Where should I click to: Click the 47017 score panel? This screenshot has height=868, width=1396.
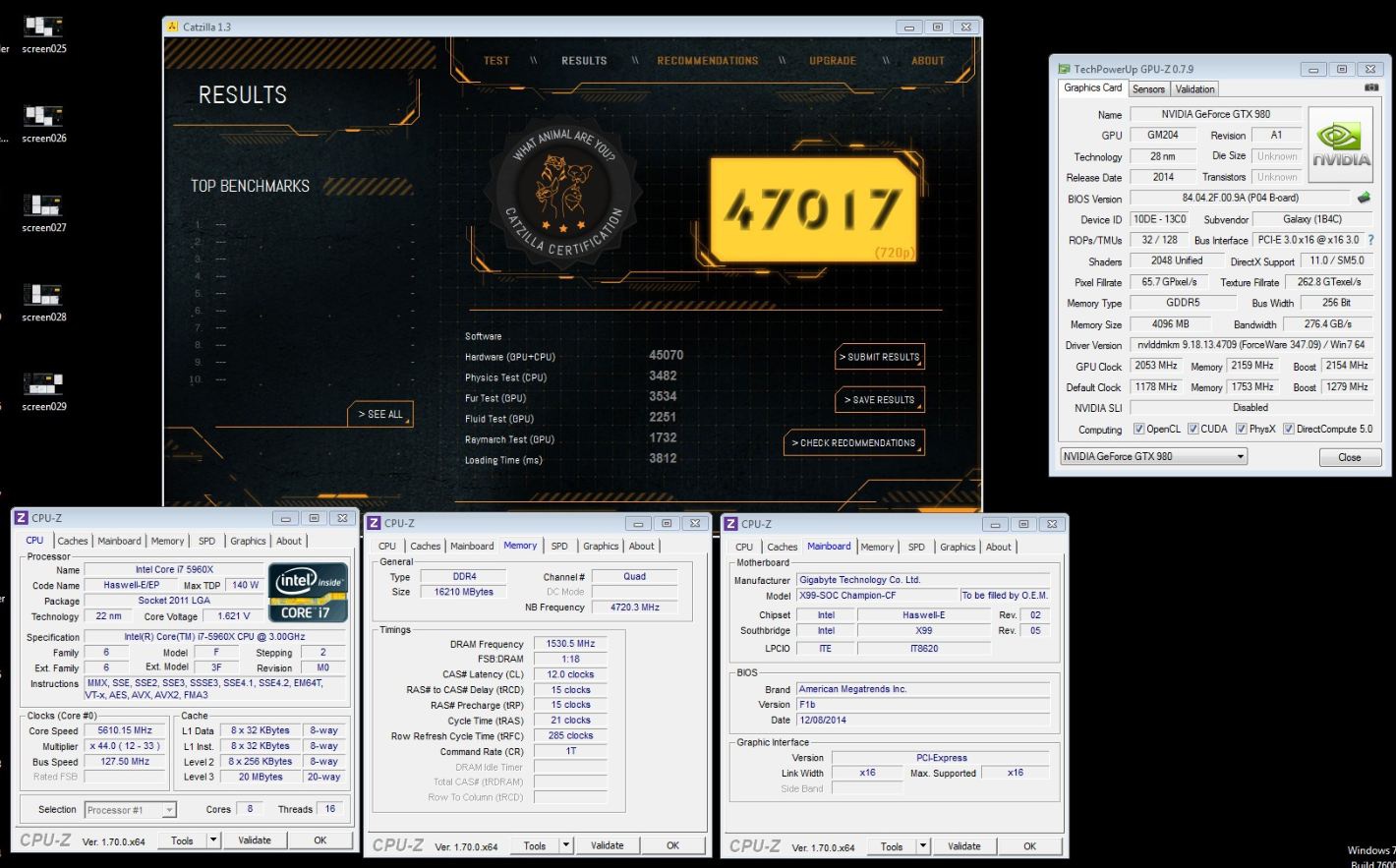[x=816, y=209]
